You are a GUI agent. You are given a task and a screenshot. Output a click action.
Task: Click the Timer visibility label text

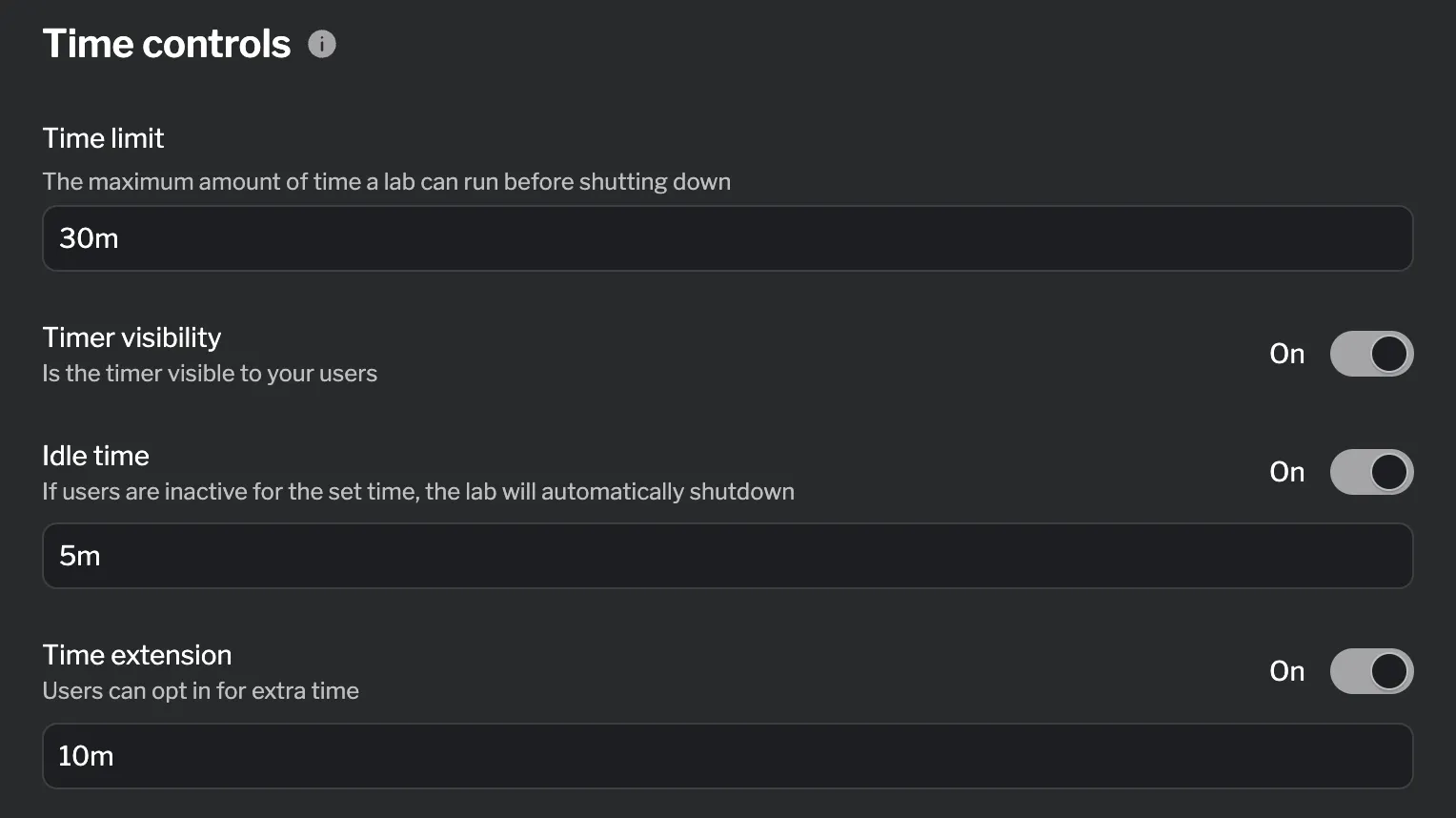coord(131,337)
